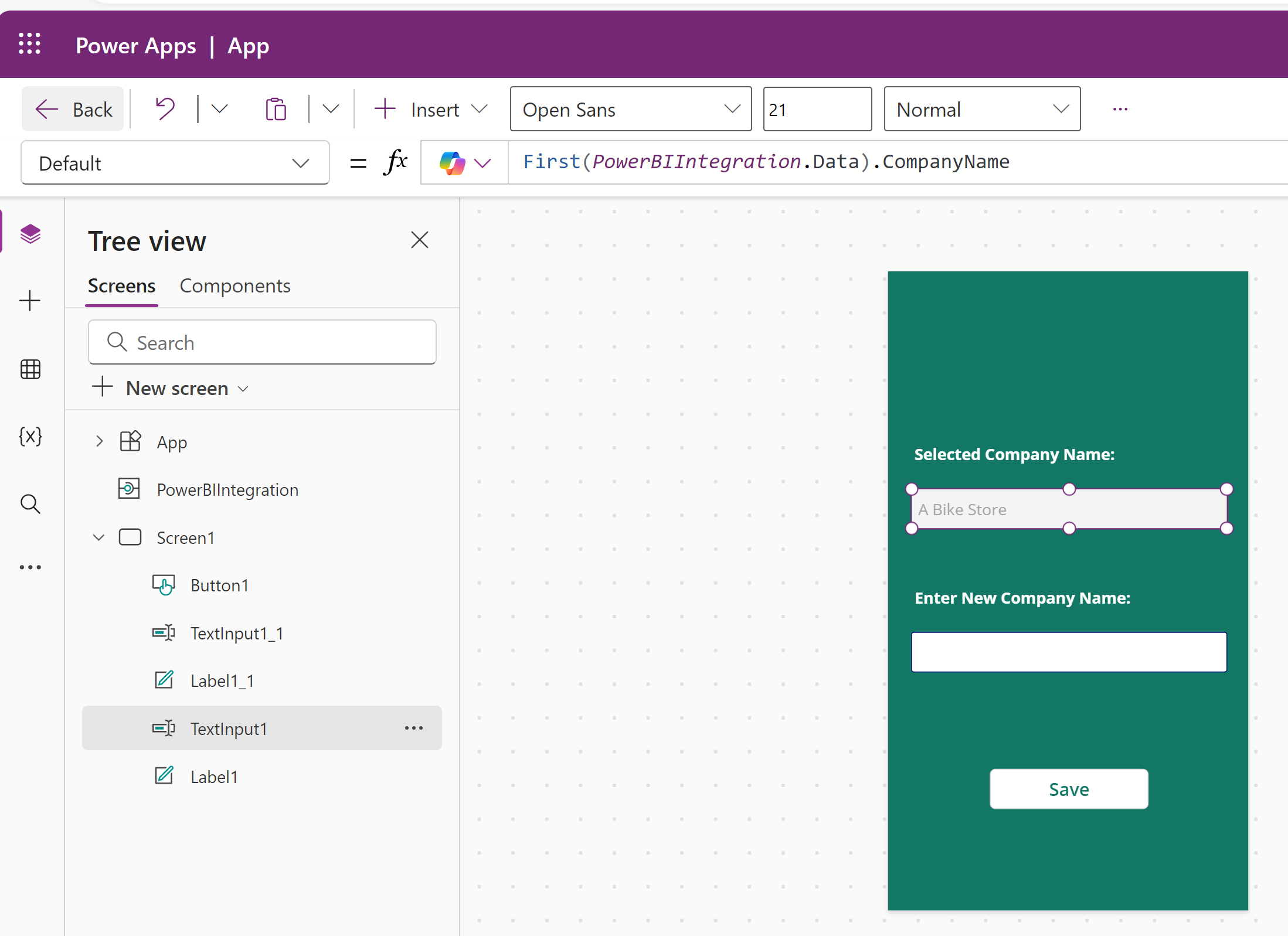Open the Normal font weight dropdown
Viewport: 1288px width, 936px height.
982,109
